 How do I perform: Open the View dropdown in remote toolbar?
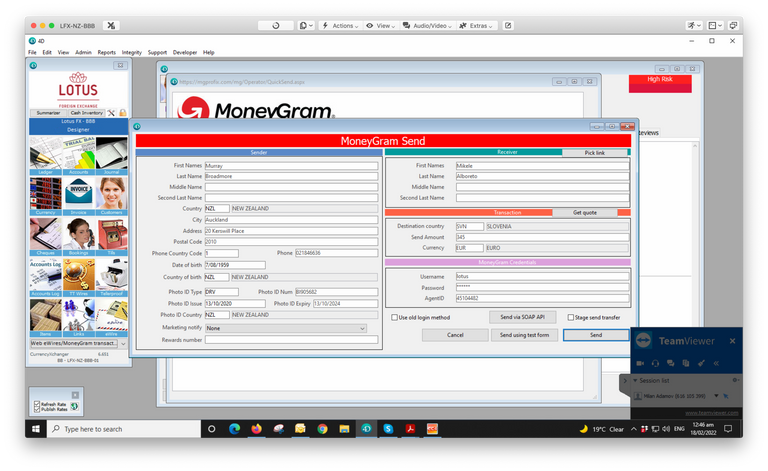point(381,25)
